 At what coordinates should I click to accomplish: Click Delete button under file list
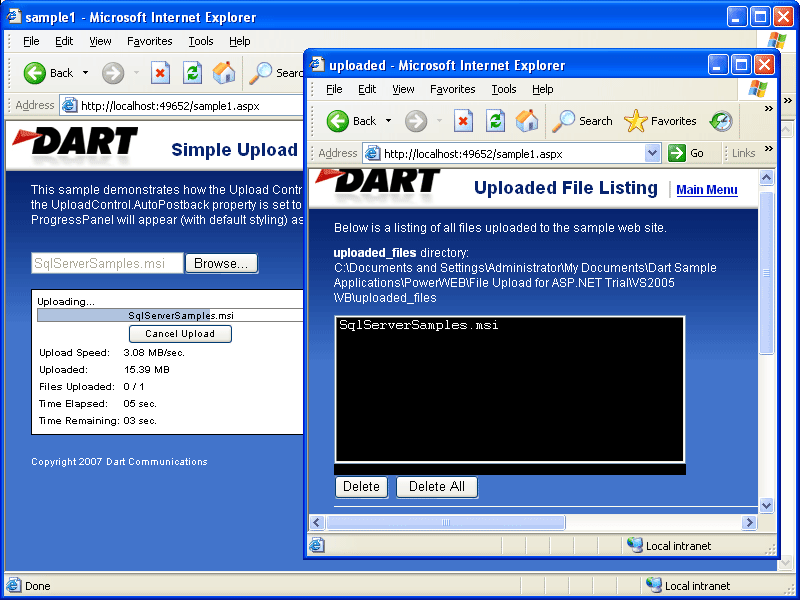point(361,487)
